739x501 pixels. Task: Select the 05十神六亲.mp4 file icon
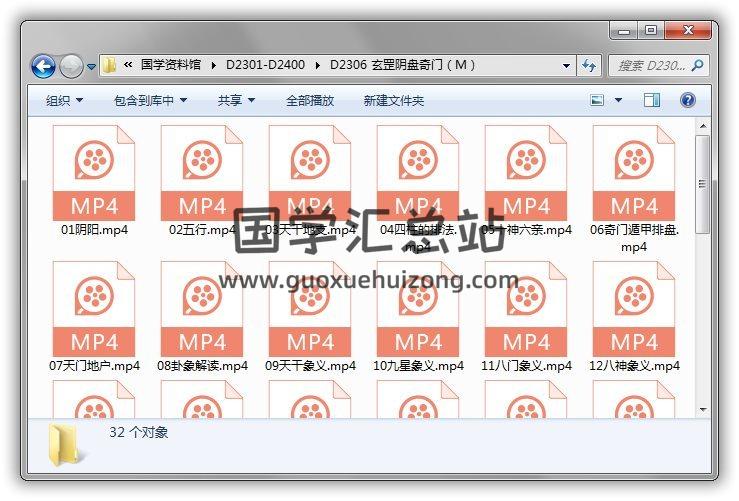tap(526, 172)
